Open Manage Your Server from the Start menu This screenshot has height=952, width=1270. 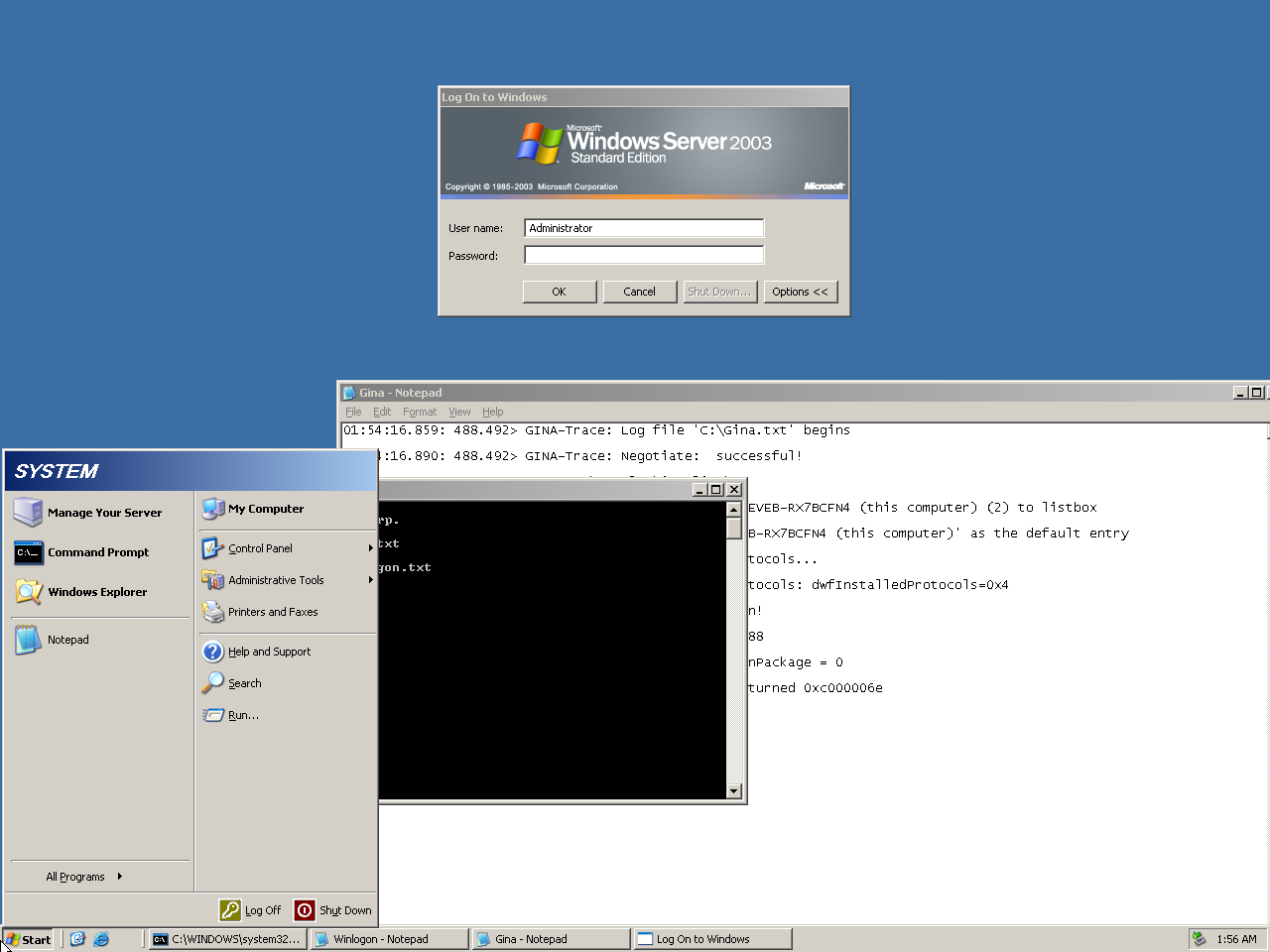98,513
